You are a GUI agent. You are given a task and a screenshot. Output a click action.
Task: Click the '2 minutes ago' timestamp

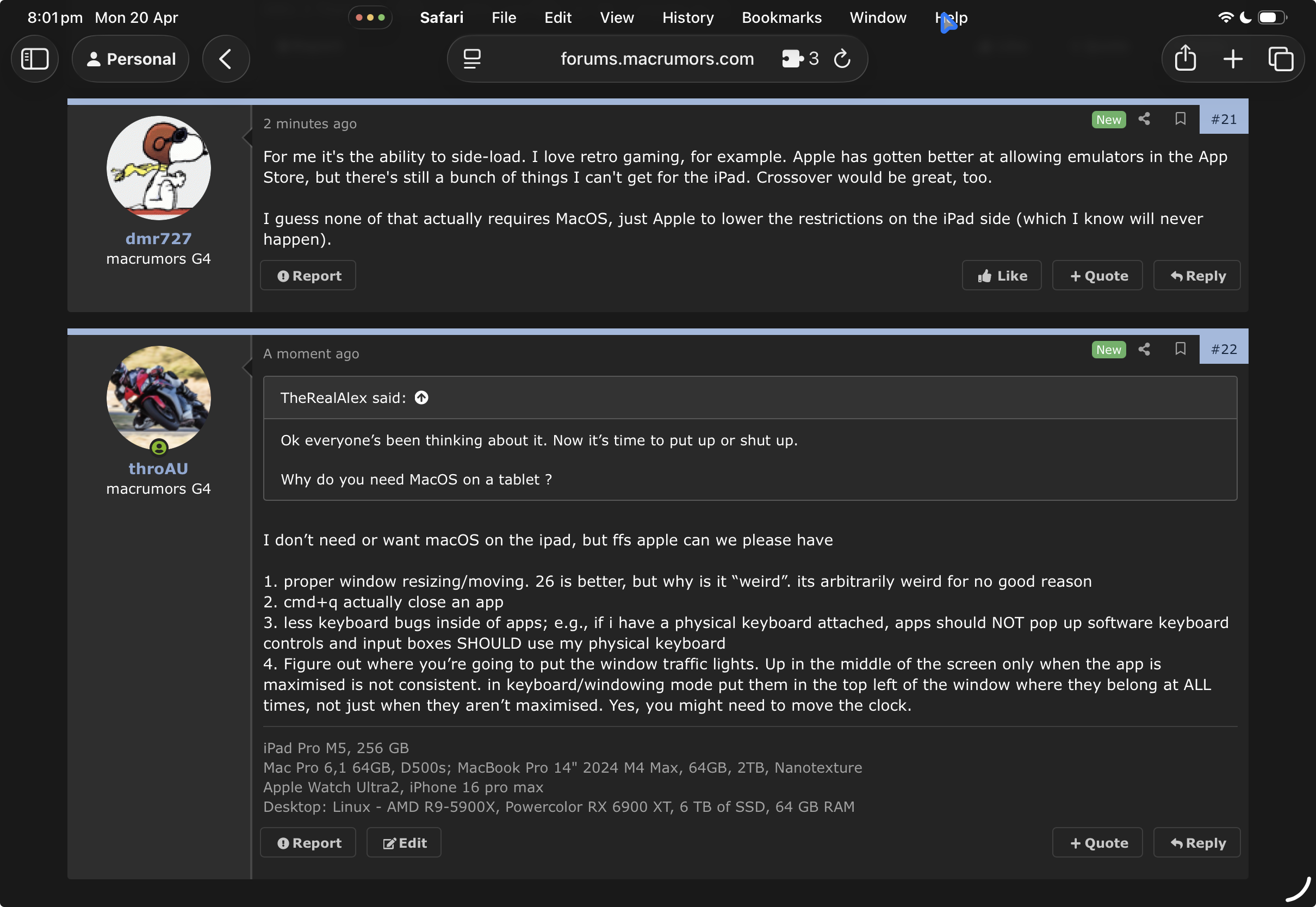point(309,123)
